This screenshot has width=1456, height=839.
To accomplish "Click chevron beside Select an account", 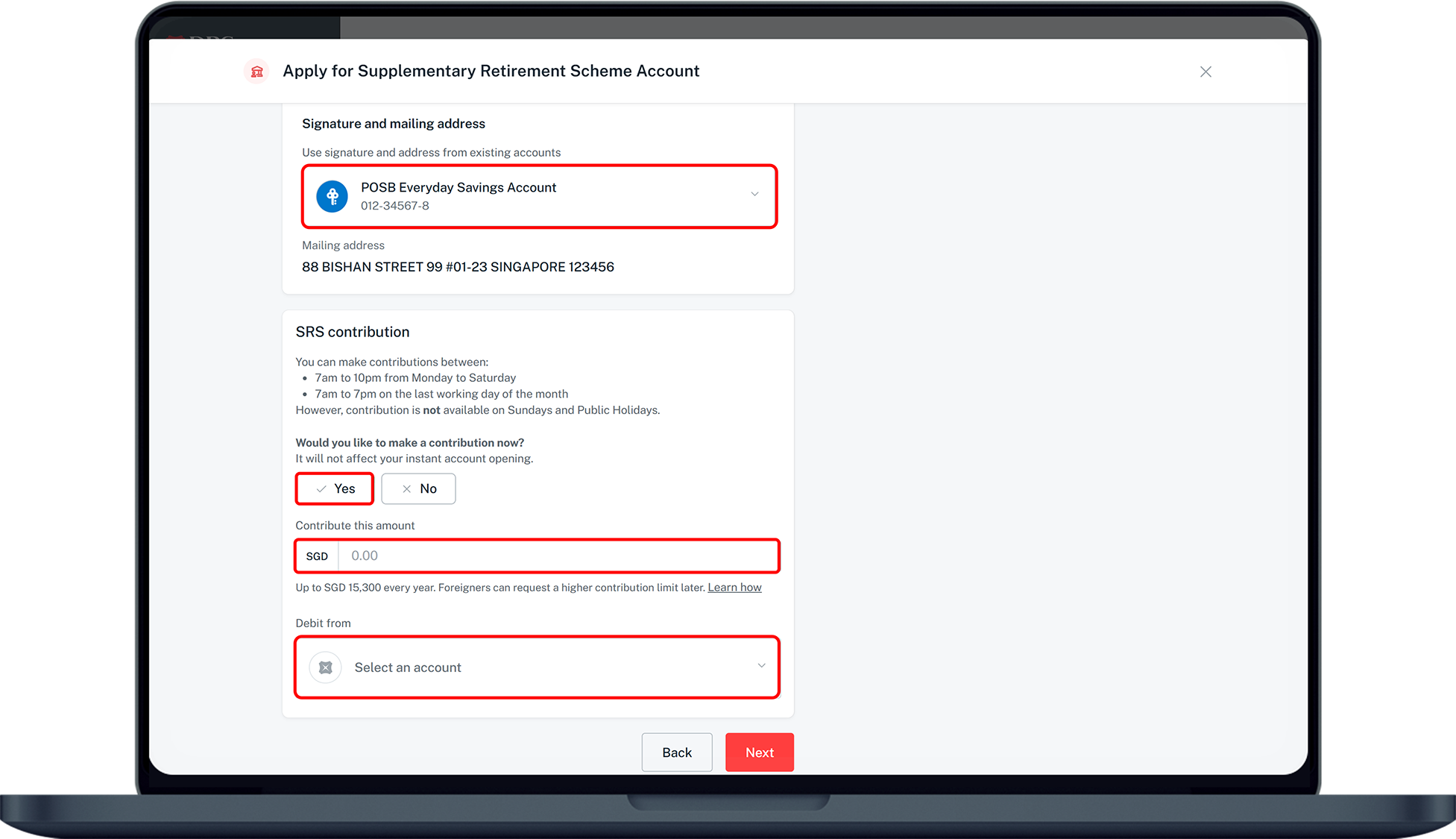I will (x=761, y=666).
